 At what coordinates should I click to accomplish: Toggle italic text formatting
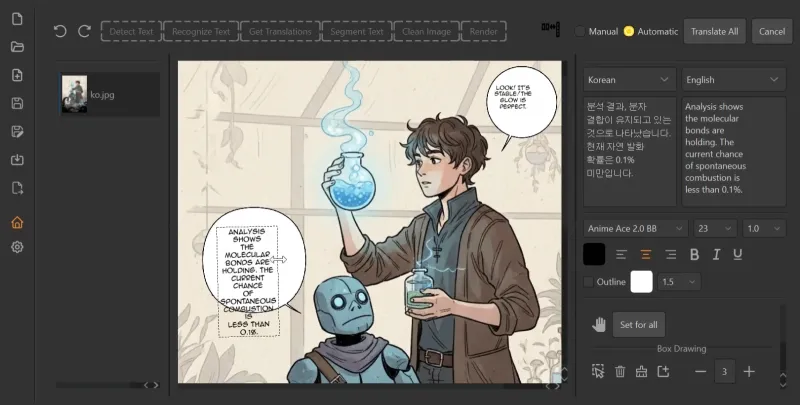pos(716,254)
